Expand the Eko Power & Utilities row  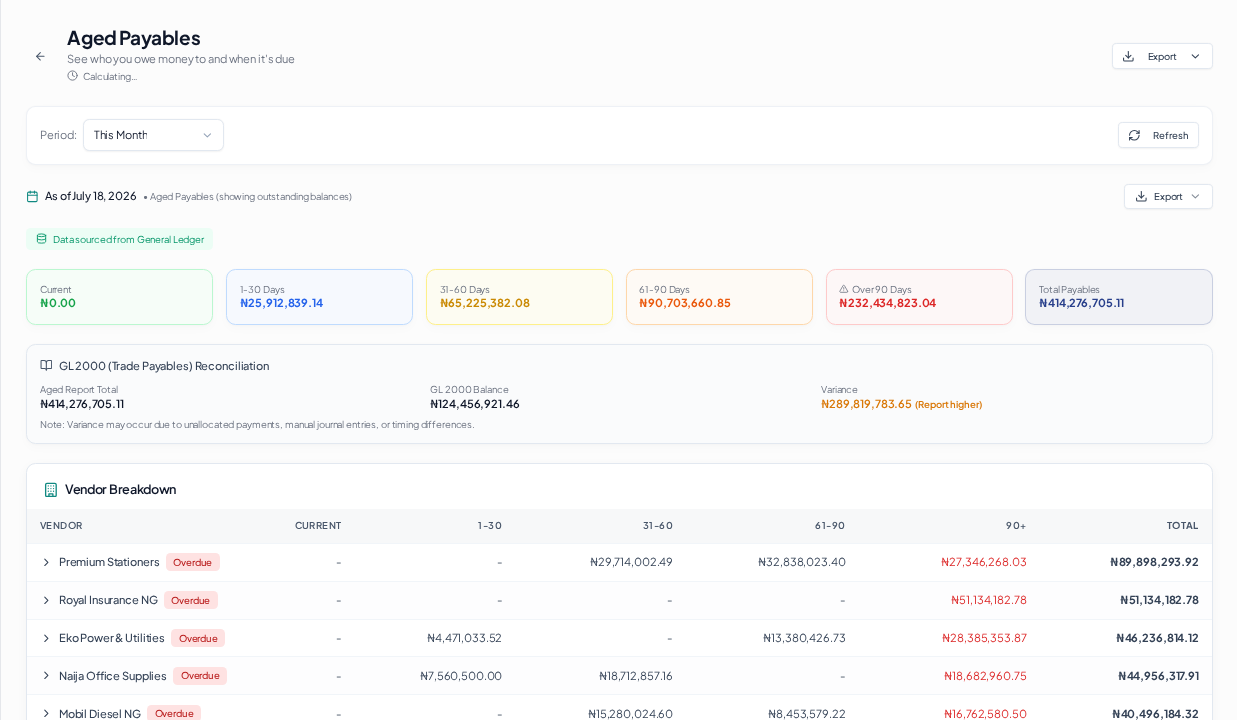46,638
